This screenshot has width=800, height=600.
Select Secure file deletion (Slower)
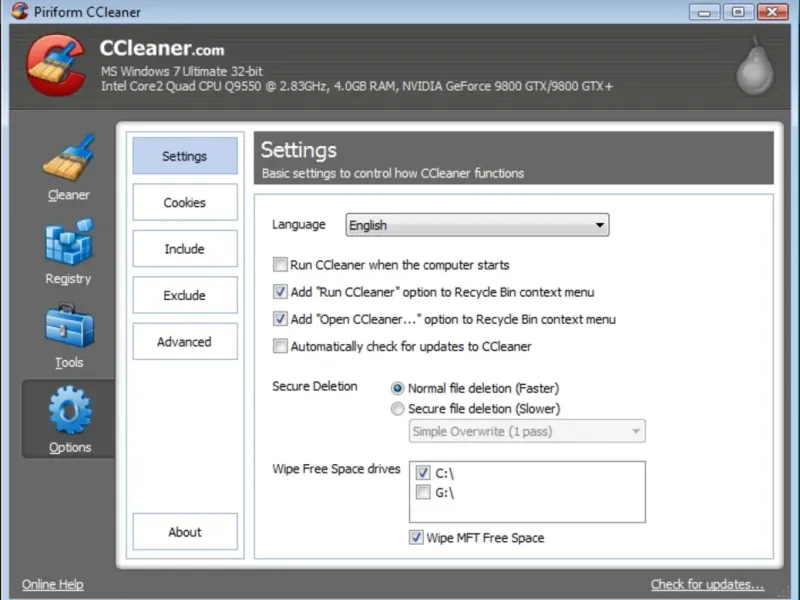(x=397, y=409)
